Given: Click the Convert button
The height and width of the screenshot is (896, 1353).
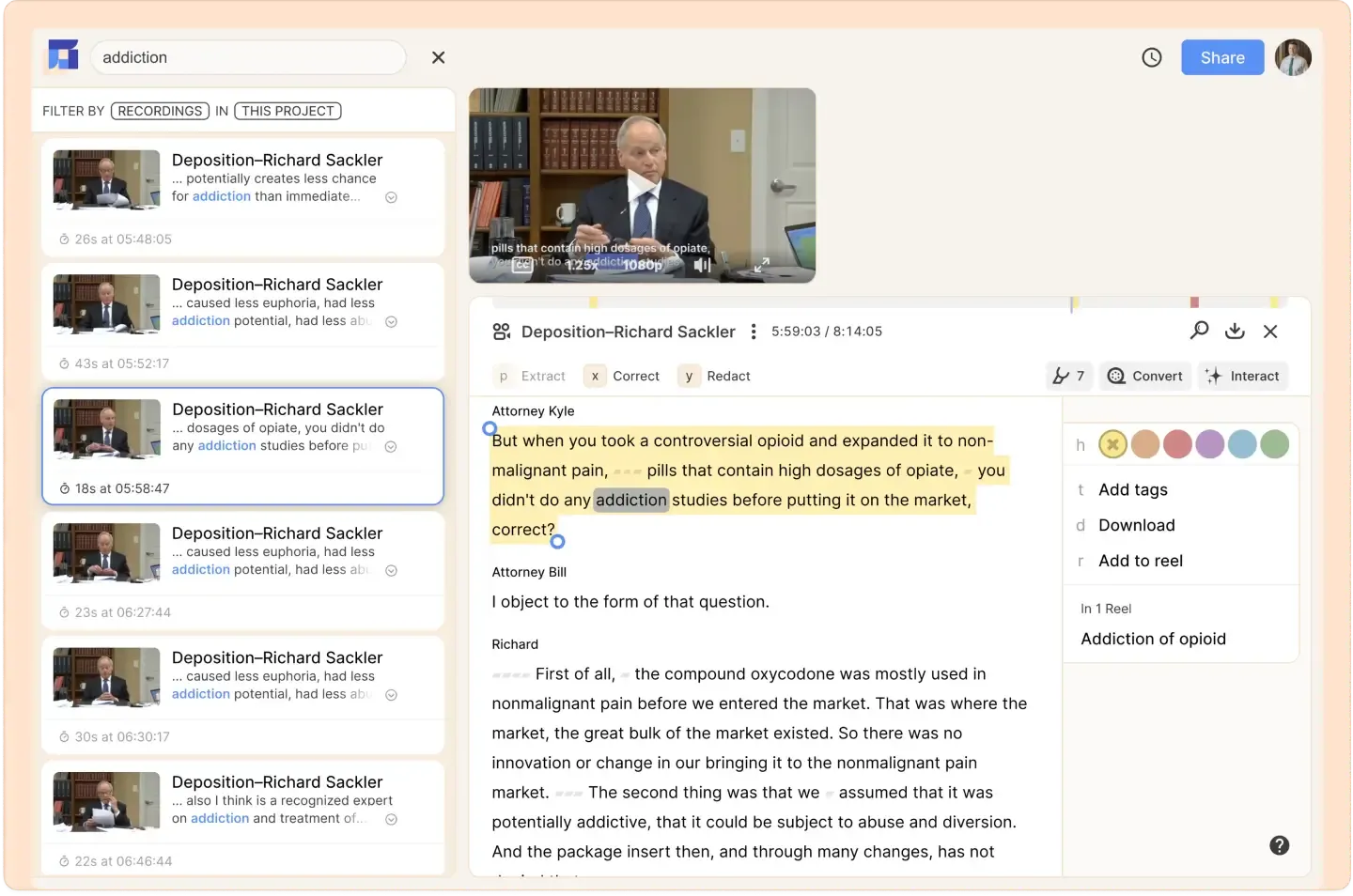Looking at the screenshot, I should click(1145, 376).
